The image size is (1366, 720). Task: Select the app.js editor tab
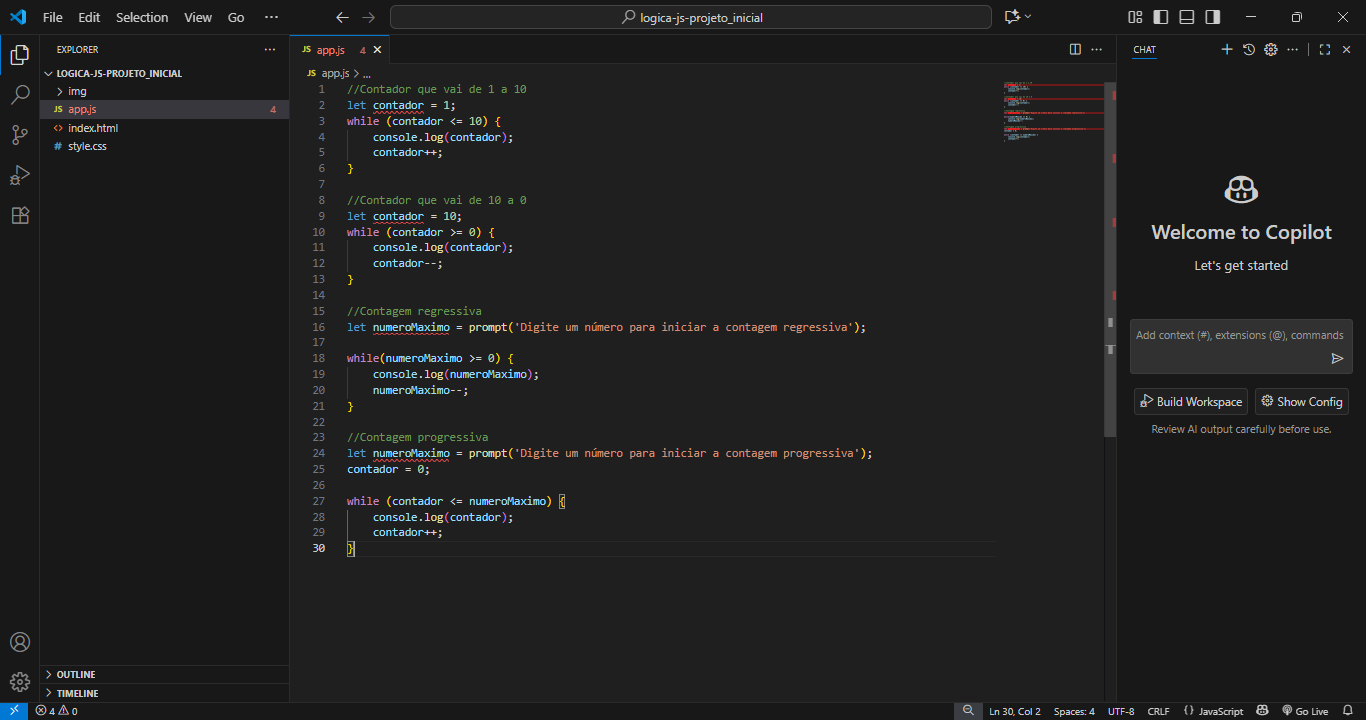[x=330, y=49]
